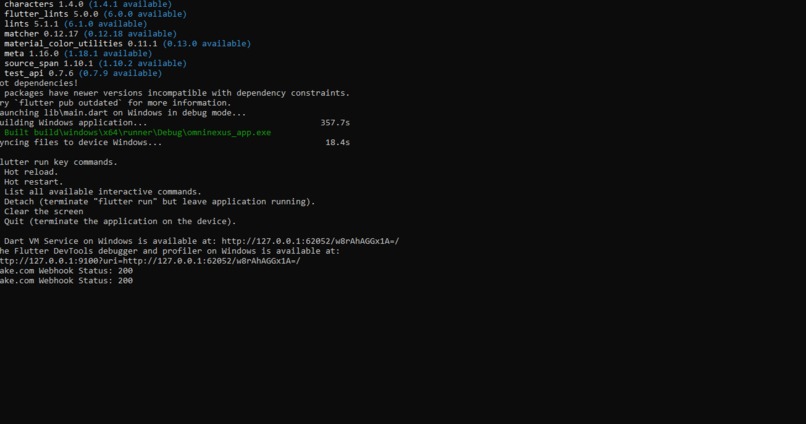The width and height of the screenshot is (806, 424).
Task: Click the 'files to device Windows' line
Action: coord(81,142)
